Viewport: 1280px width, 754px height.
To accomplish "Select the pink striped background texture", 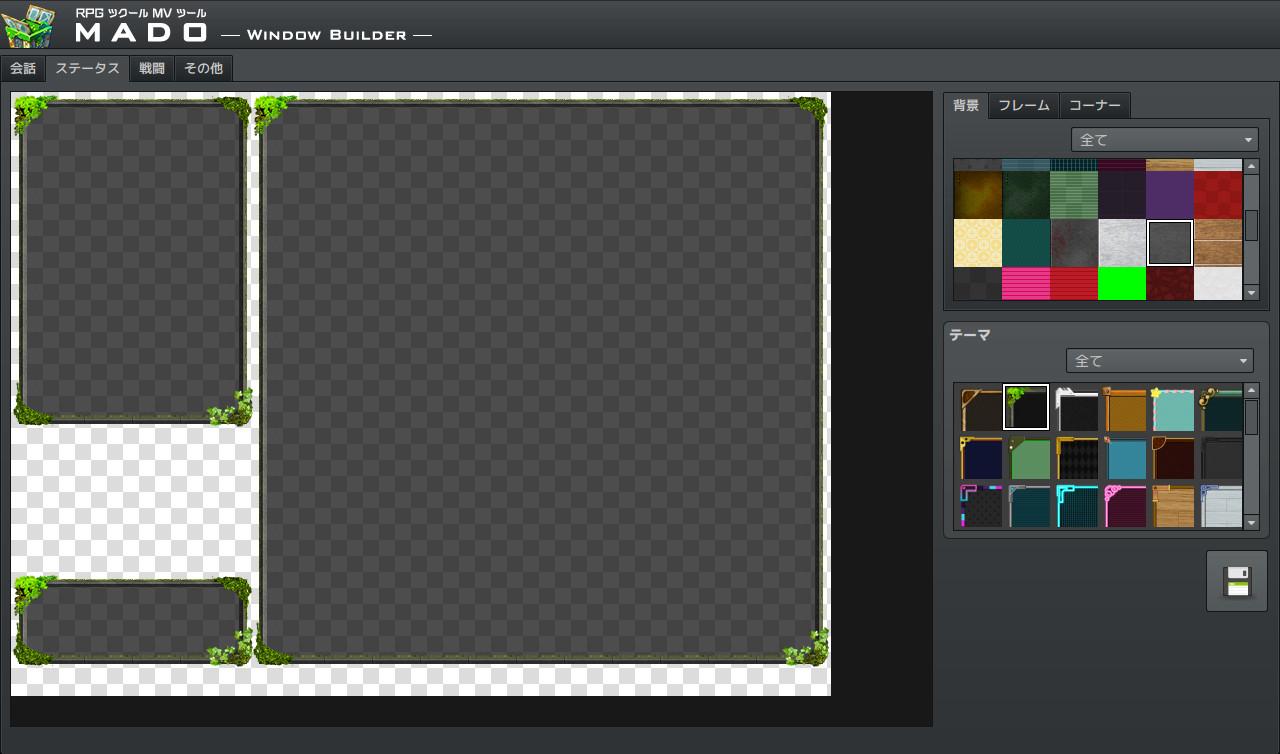I will pyautogui.click(x=1026, y=284).
